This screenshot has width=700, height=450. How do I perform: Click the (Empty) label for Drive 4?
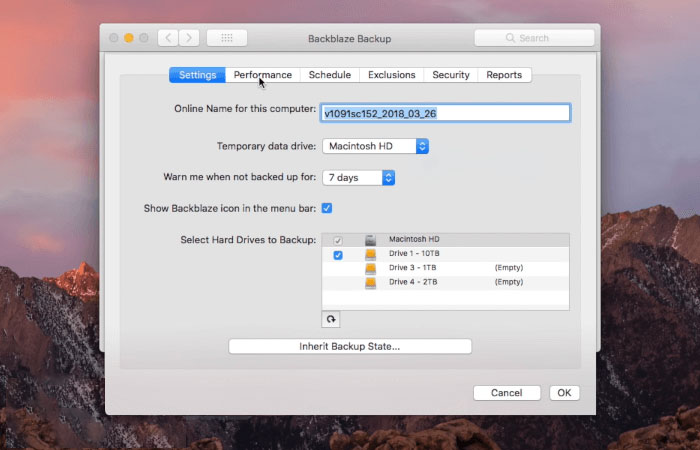509,282
